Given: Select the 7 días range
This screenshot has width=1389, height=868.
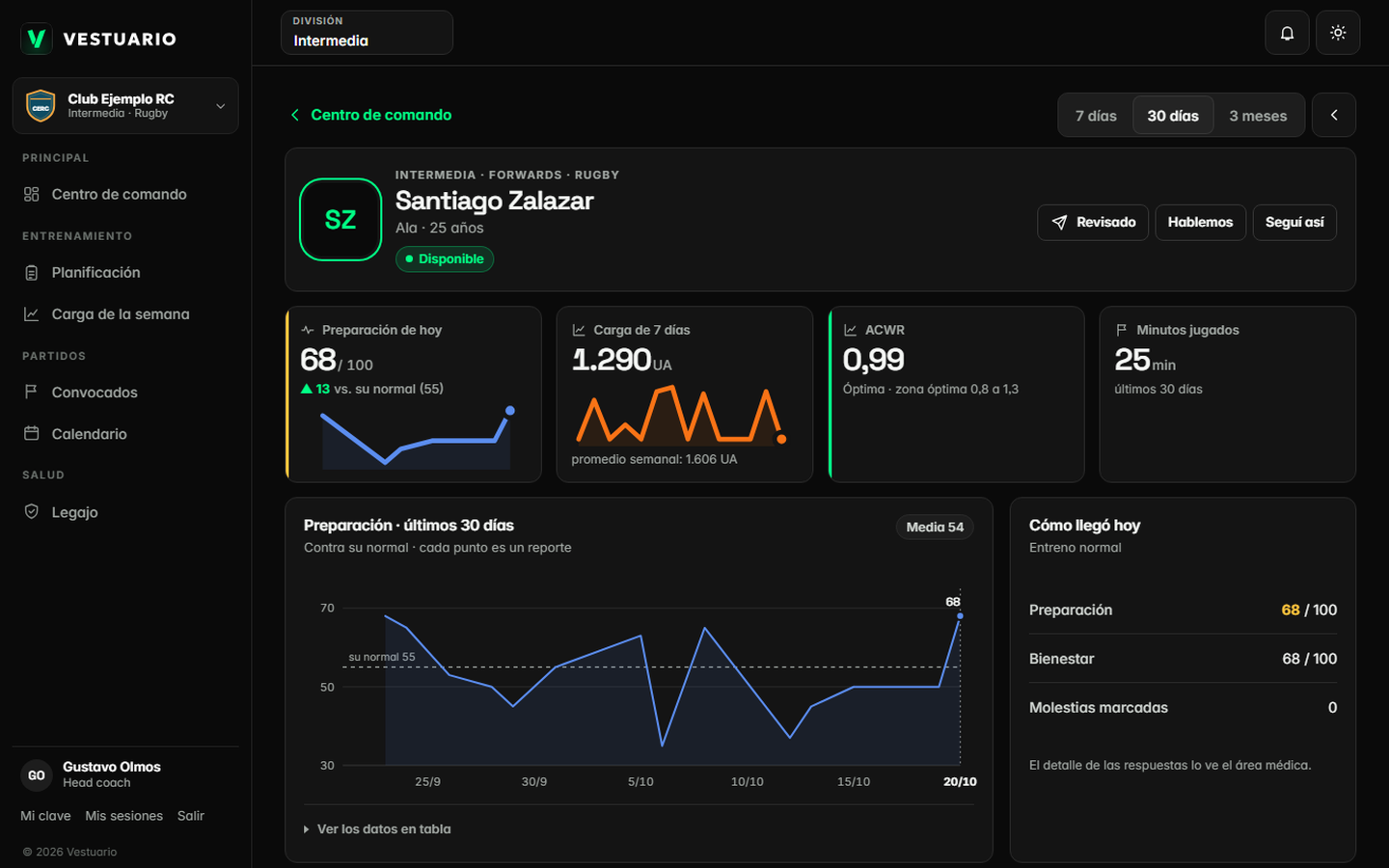Looking at the screenshot, I should pos(1096,116).
